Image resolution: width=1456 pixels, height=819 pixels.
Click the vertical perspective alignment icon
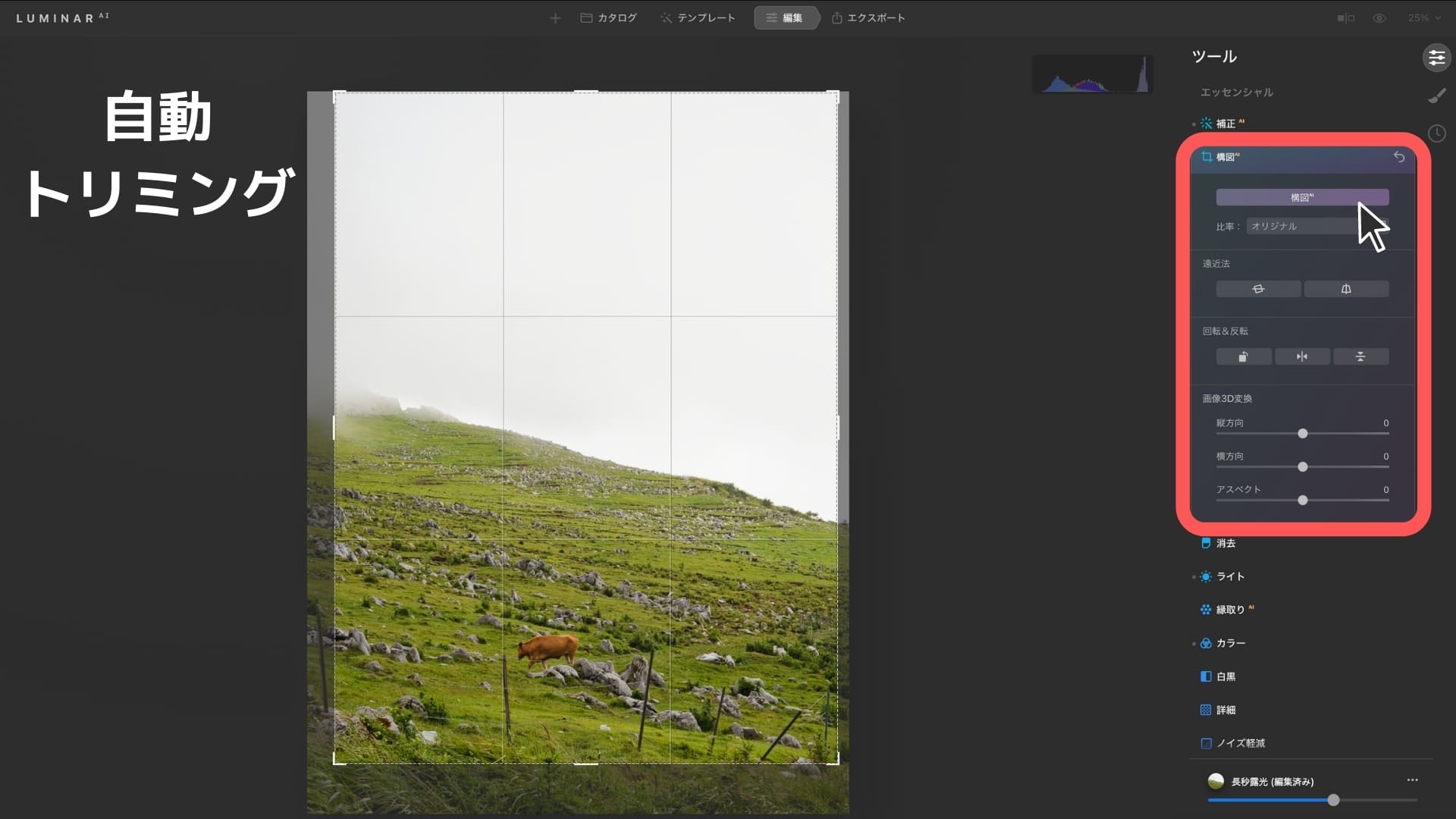click(x=1346, y=289)
